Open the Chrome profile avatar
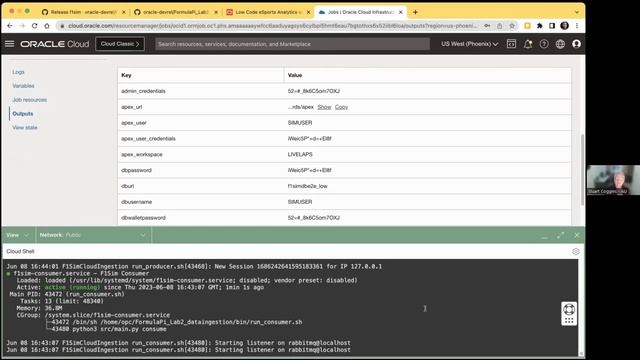 click(x=564, y=26)
